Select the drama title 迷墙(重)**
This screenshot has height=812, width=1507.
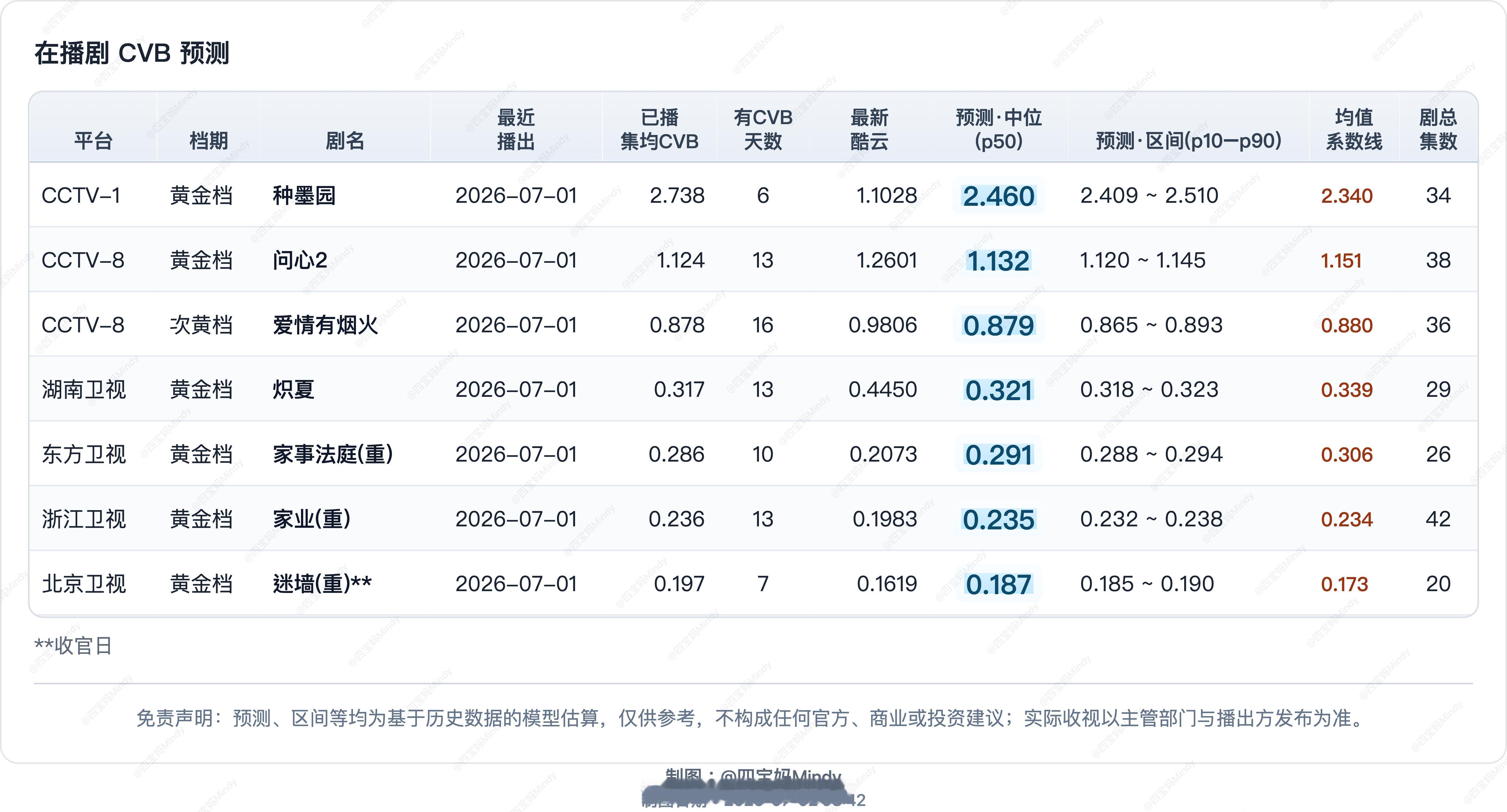(x=322, y=584)
